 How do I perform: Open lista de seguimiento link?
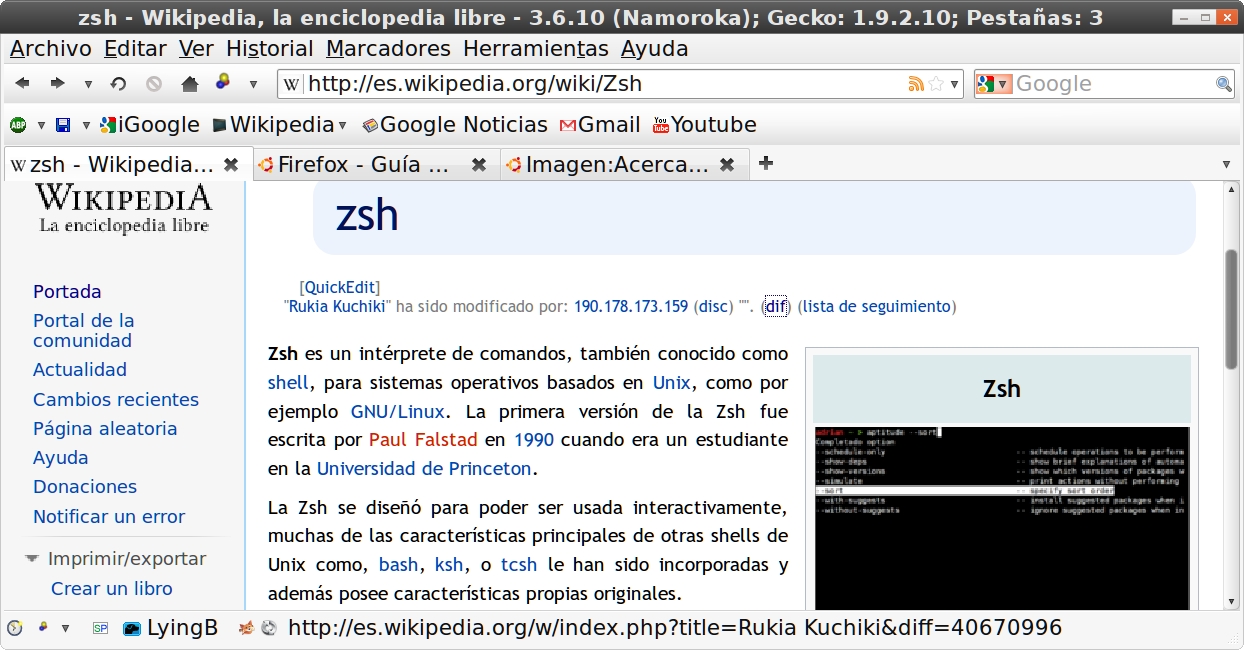coord(877,307)
